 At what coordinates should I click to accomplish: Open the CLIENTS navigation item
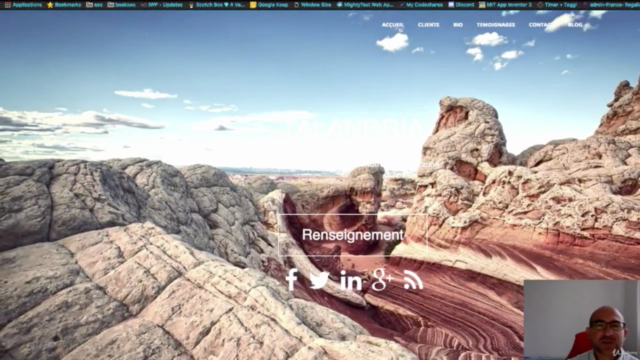tap(429, 25)
